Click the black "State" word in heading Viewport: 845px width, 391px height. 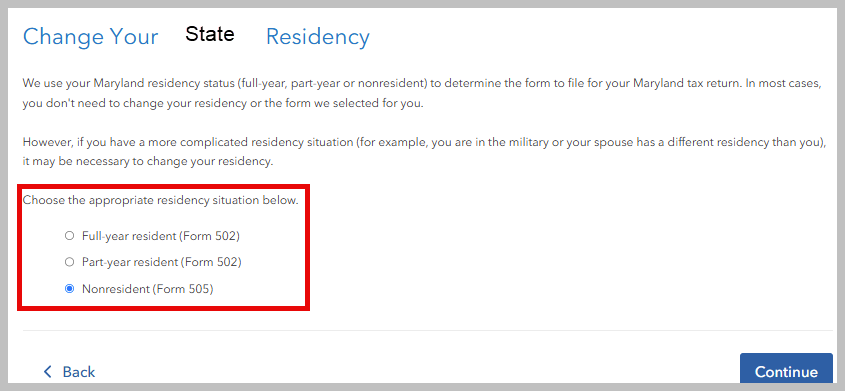(210, 34)
